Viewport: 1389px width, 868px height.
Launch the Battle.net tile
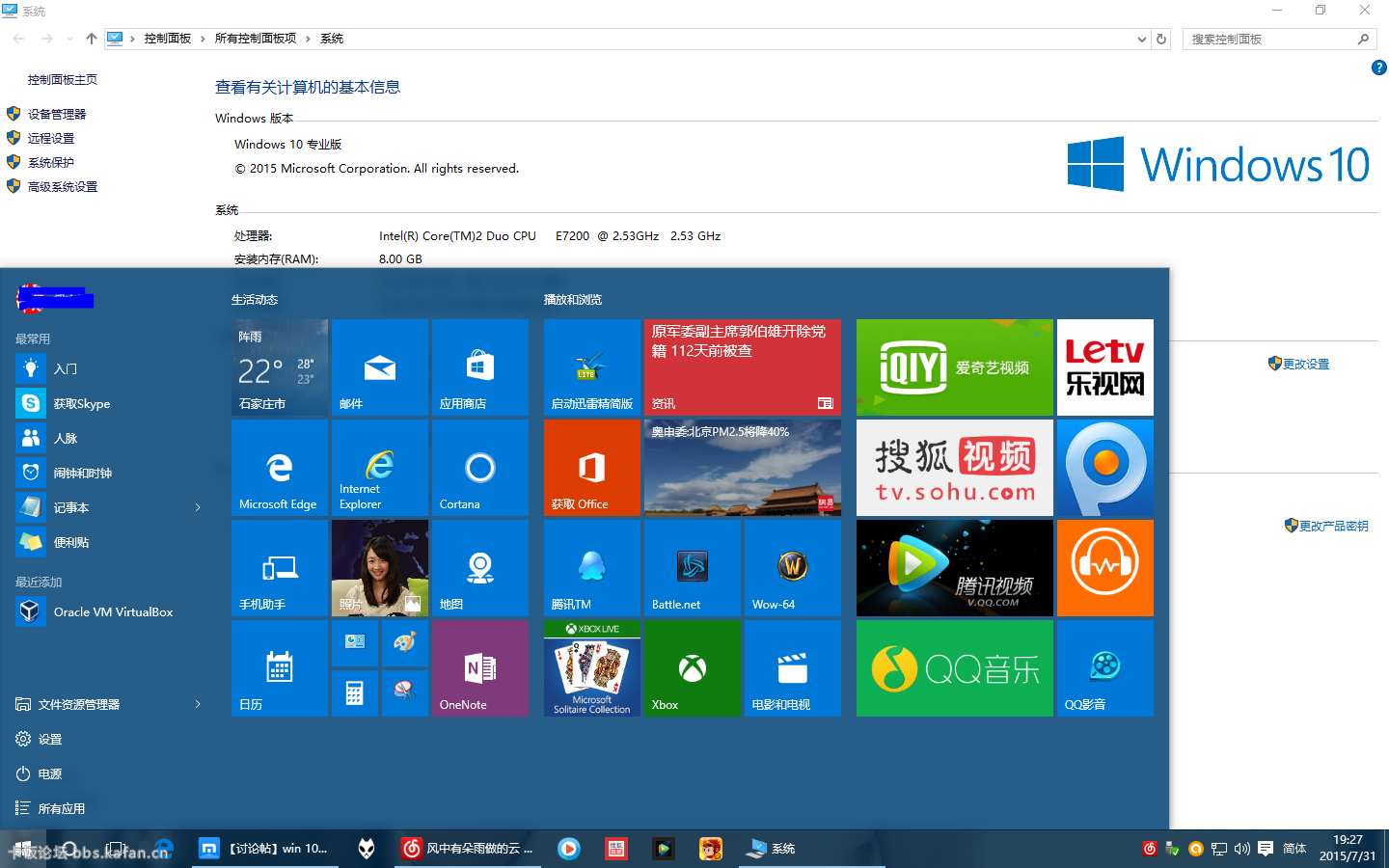point(693,568)
